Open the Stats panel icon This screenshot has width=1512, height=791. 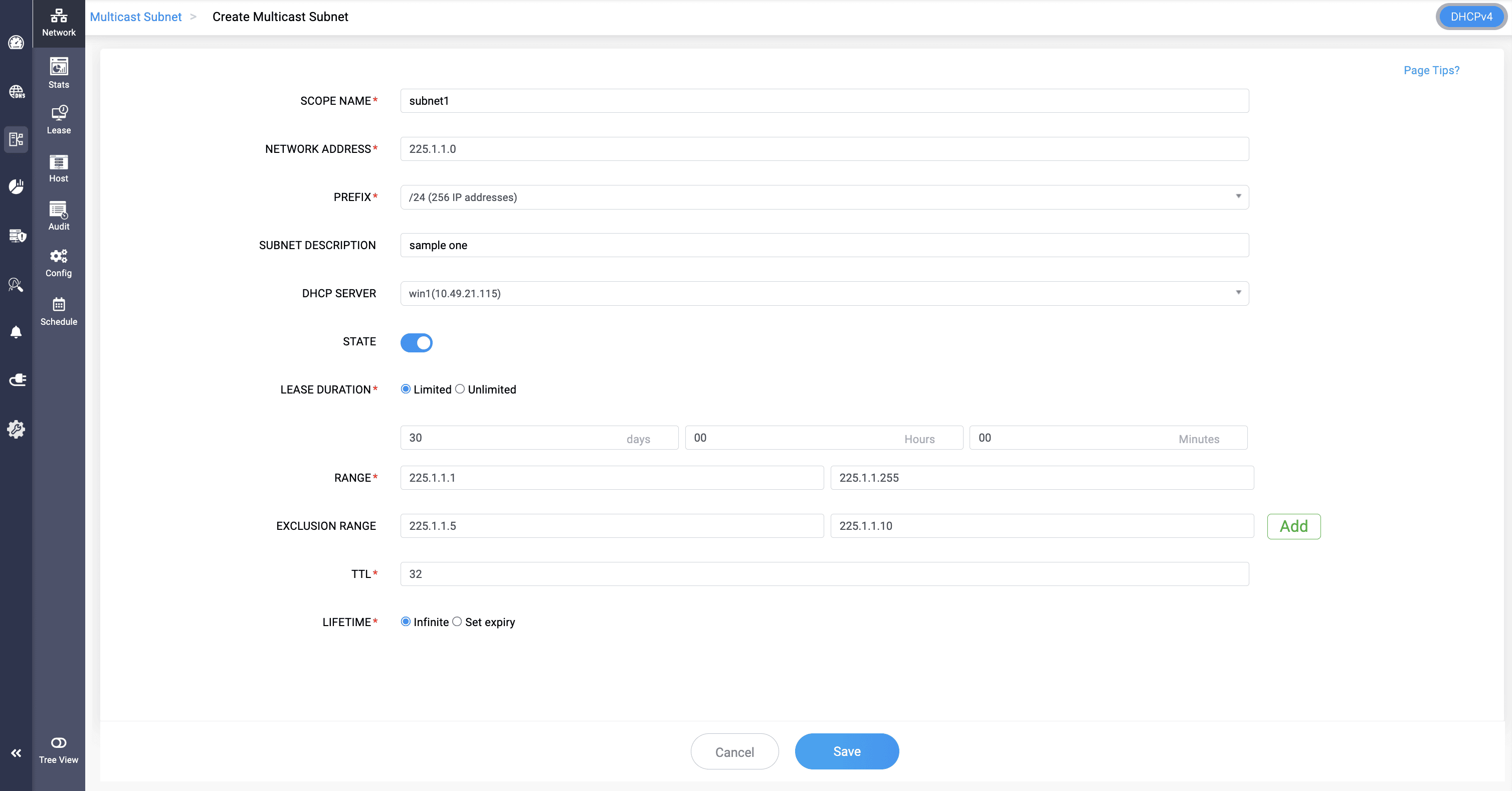59,73
